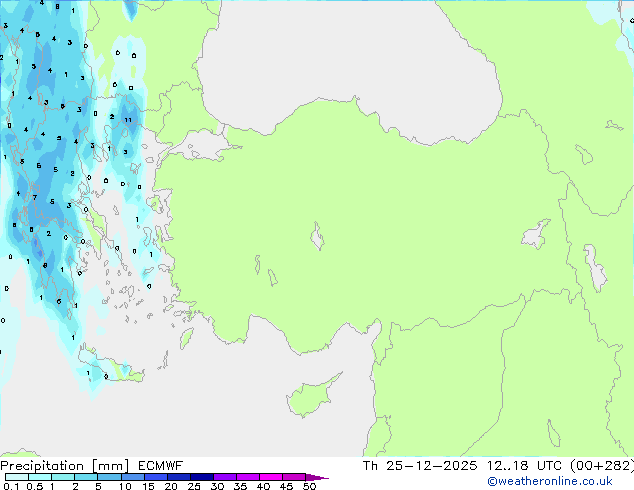Viewport: 634px width, 490px height.
Task: Click the '12..18 UTC' time range
Action: pos(524,466)
